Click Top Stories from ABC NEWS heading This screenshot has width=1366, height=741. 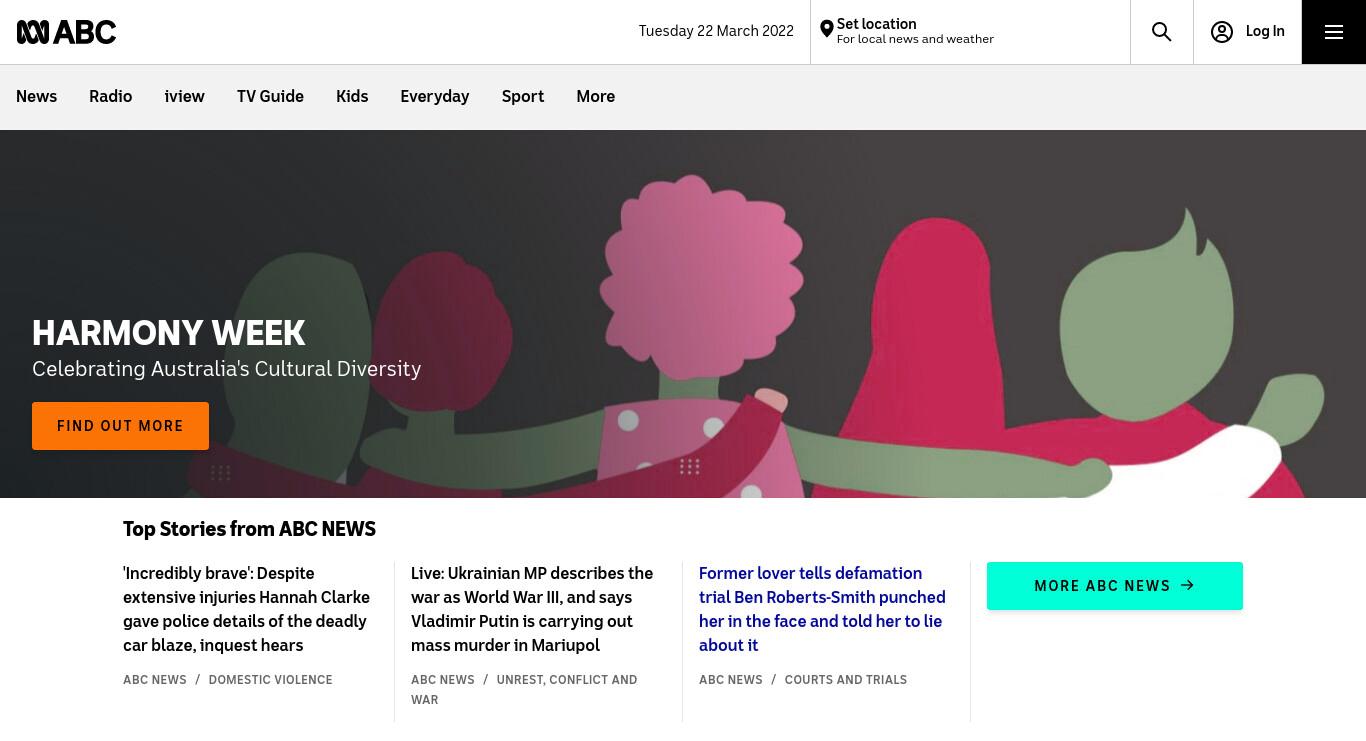pyautogui.click(x=249, y=529)
